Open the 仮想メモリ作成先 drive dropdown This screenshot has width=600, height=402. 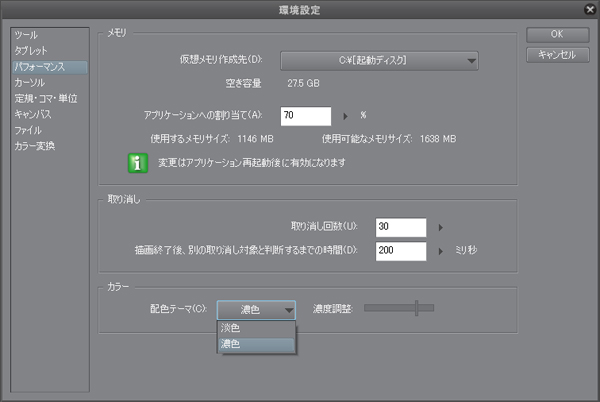[381, 60]
